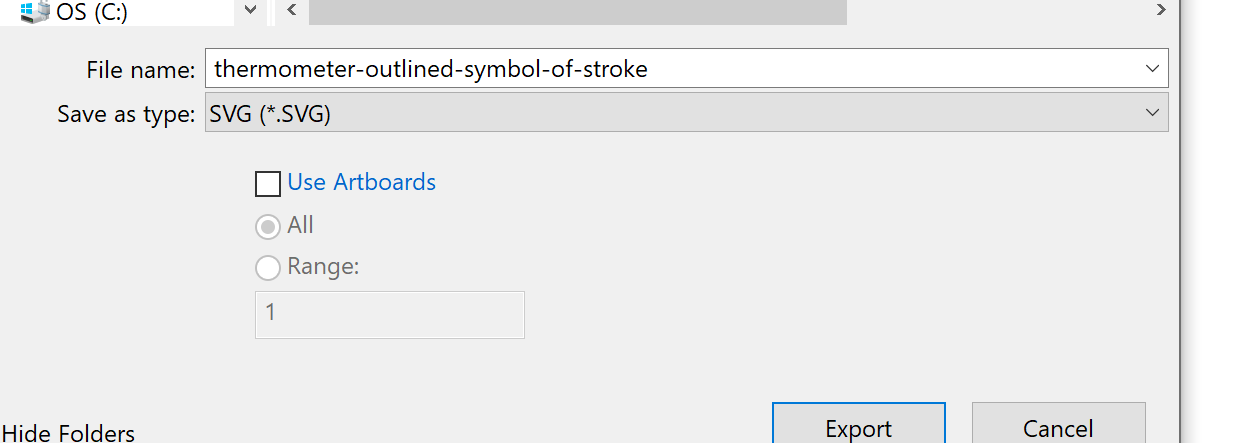Open the Save as type SVG combo box
This screenshot has height=443, width=1238.
pyautogui.click(x=670, y=113)
